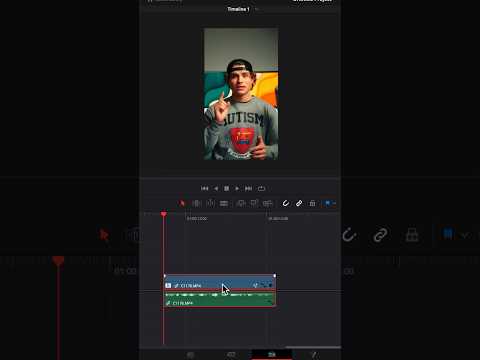Toggle the magnet Snapping option

click(x=286, y=203)
